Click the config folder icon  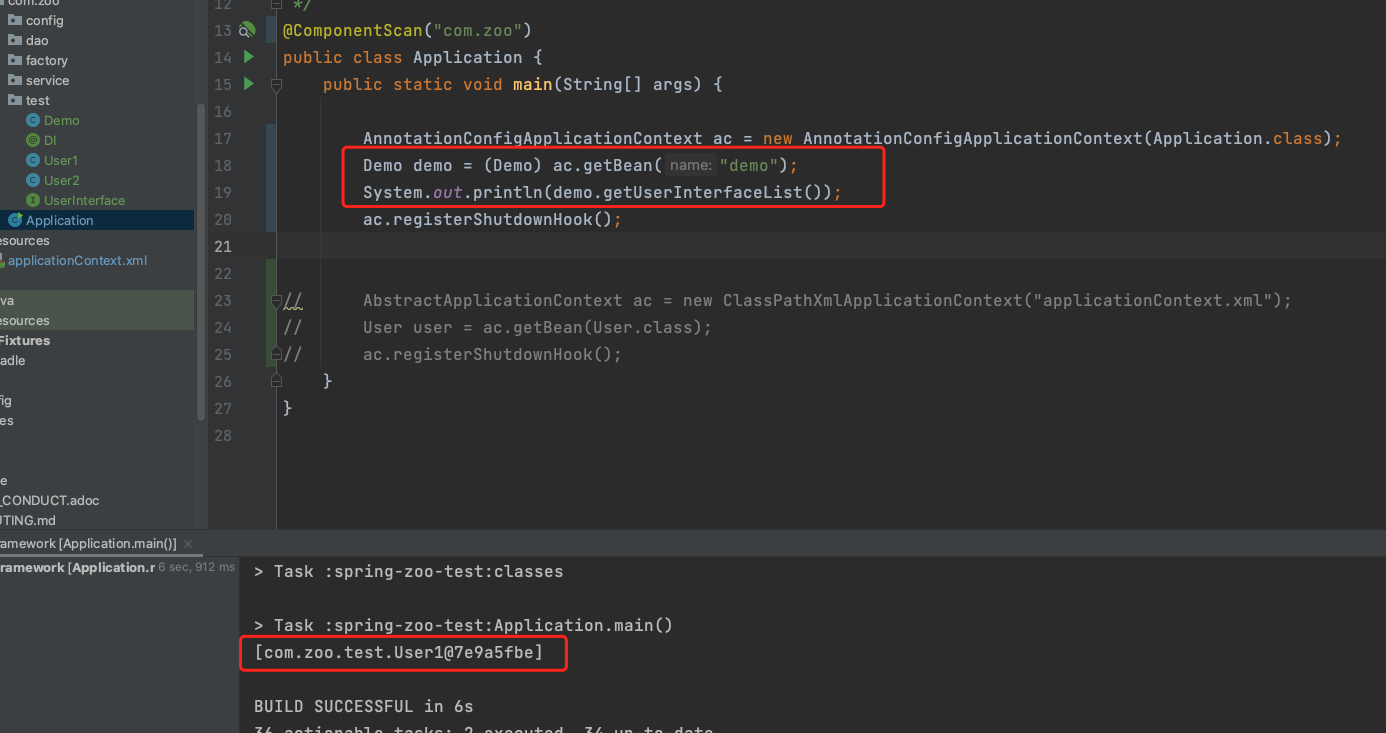[16, 20]
